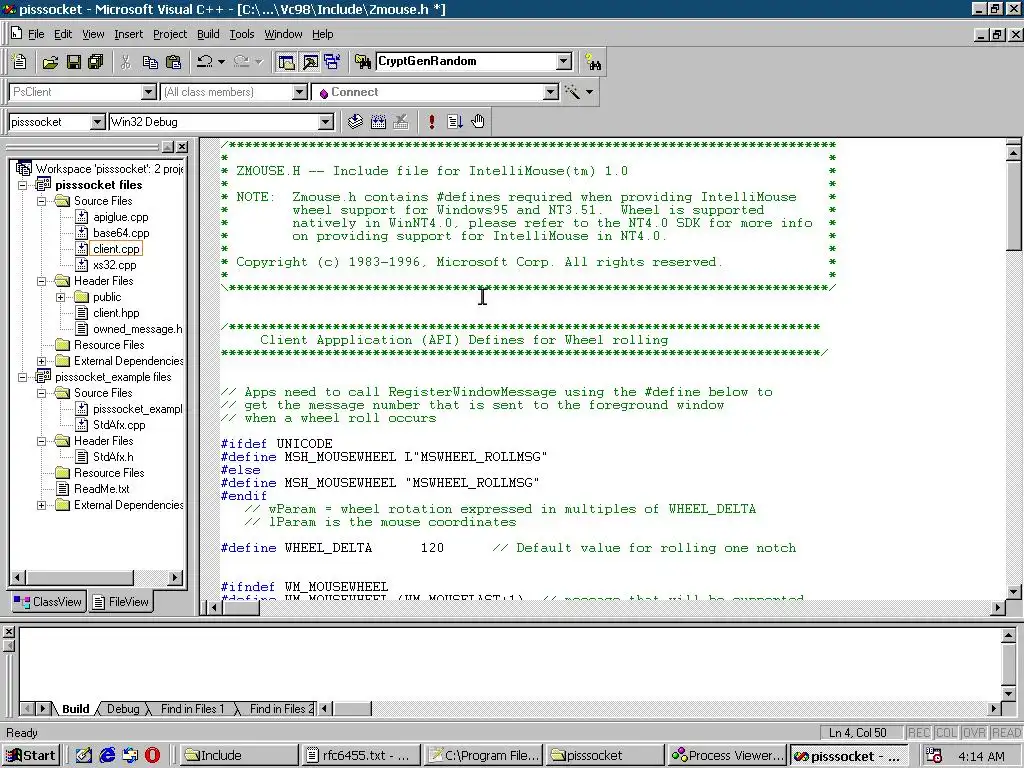Open the WizardBar actions dropdown arrow

(x=590, y=92)
